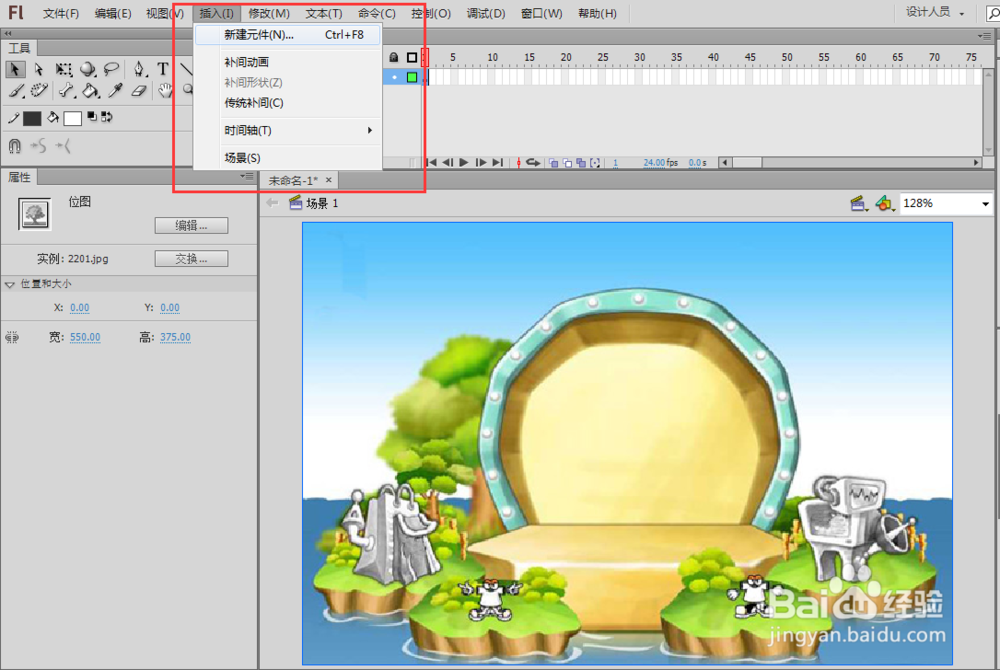
Task: Play the timeline animation
Action: [464, 163]
